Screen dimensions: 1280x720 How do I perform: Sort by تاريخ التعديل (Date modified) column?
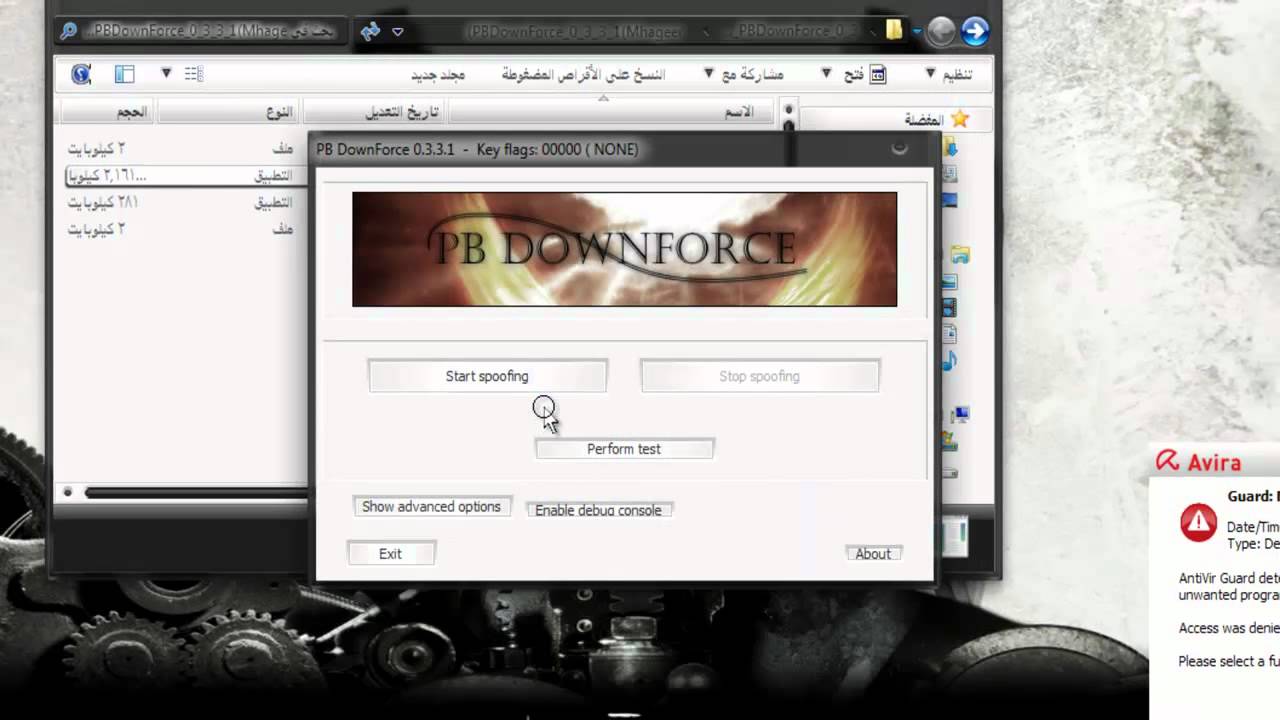(x=374, y=112)
